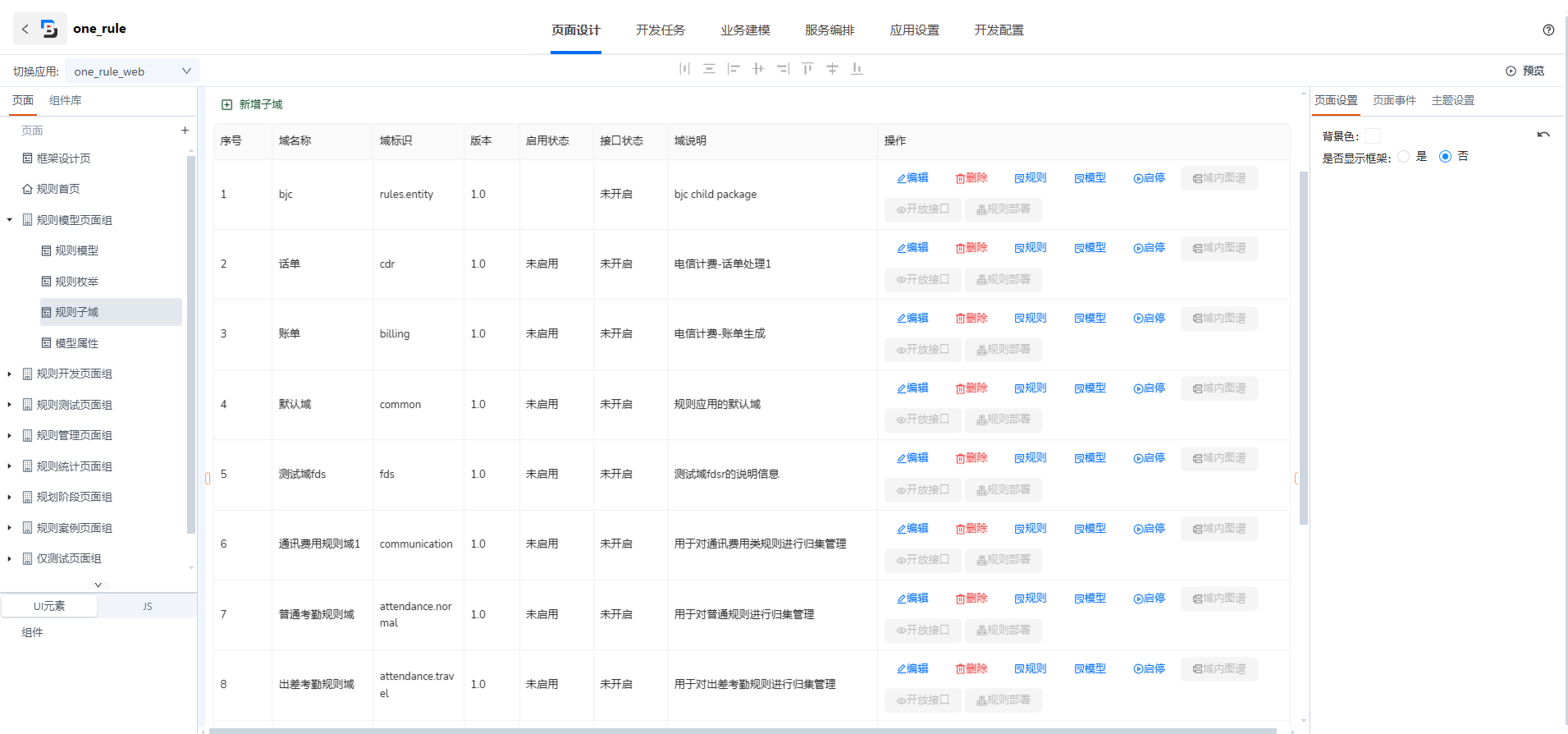Collapse the 规则模型页面组 tree group
The width and height of the screenshot is (1568, 734).
pos(10,220)
